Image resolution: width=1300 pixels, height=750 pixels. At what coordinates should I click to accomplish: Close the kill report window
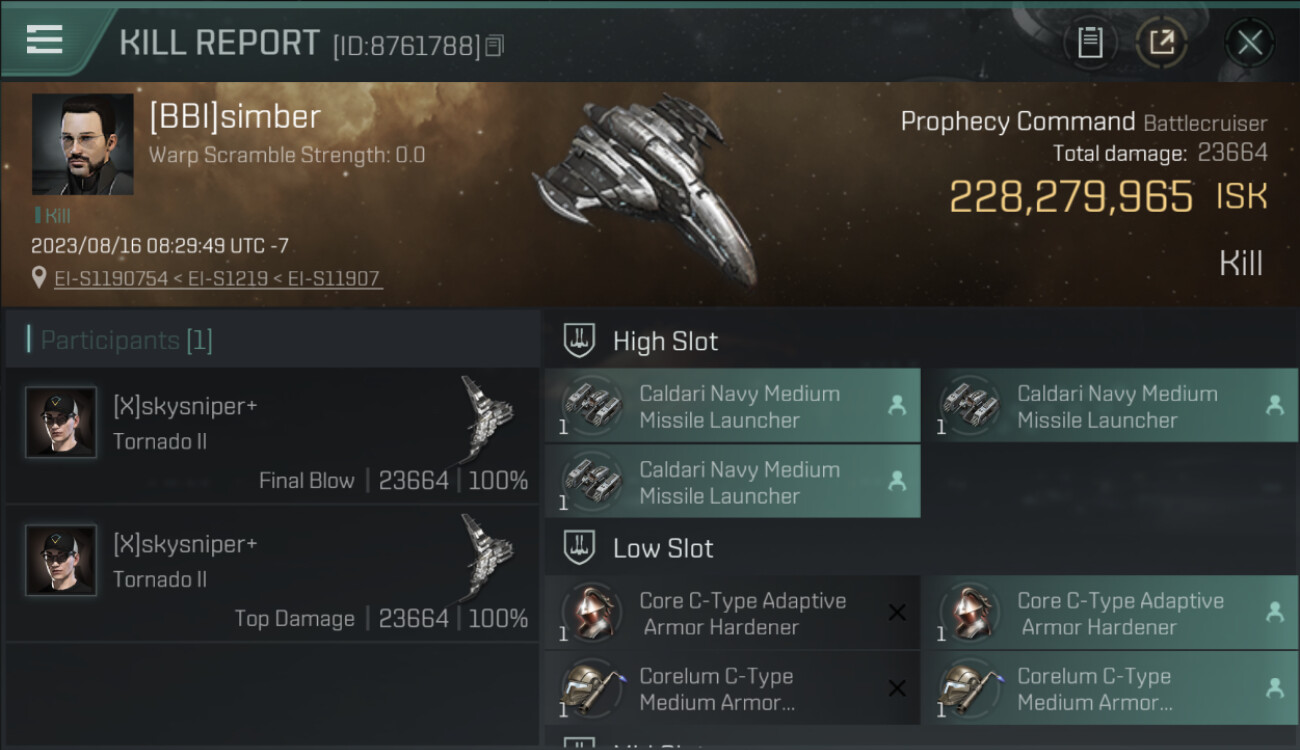click(1249, 43)
